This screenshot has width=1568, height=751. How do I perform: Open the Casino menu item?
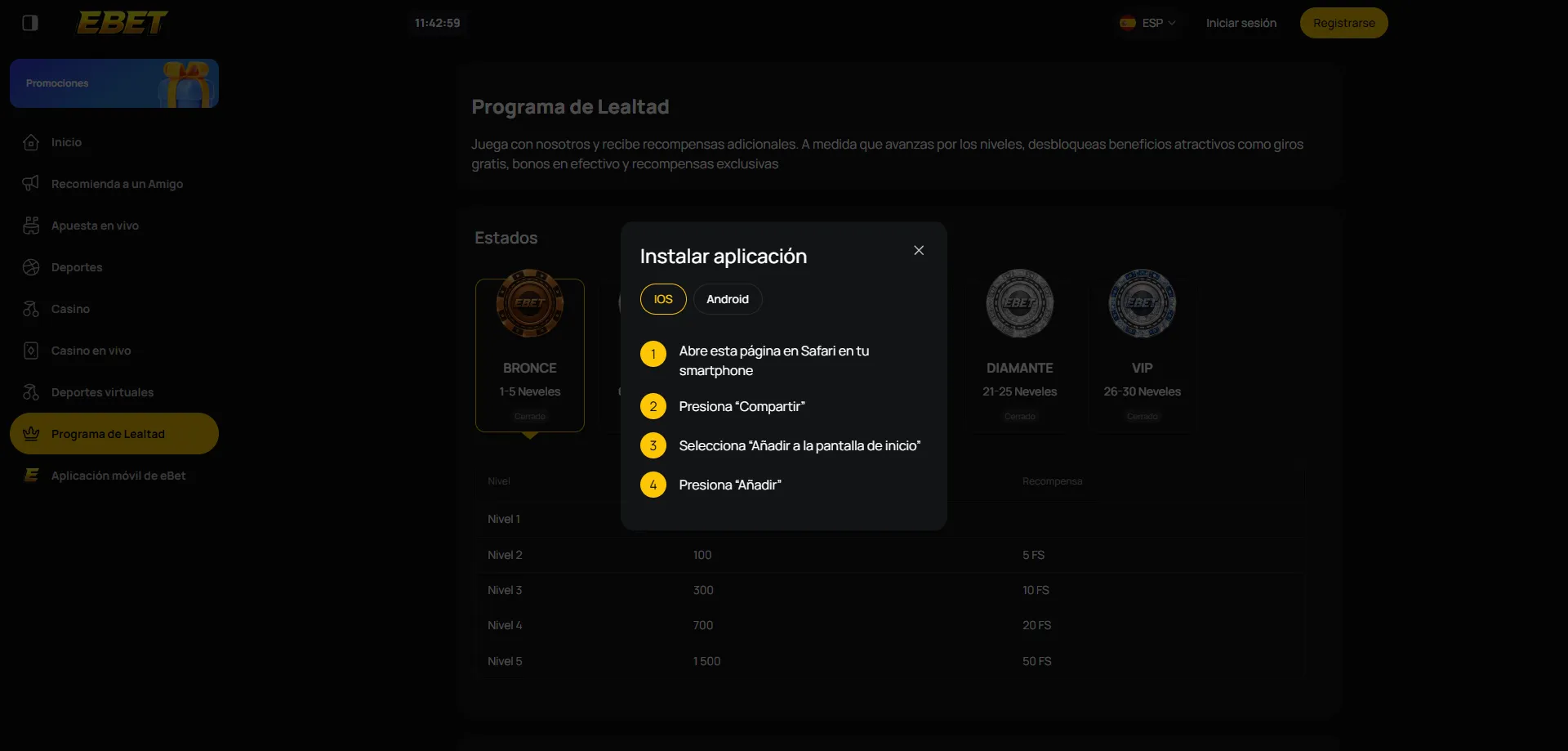tap(114, 309)
